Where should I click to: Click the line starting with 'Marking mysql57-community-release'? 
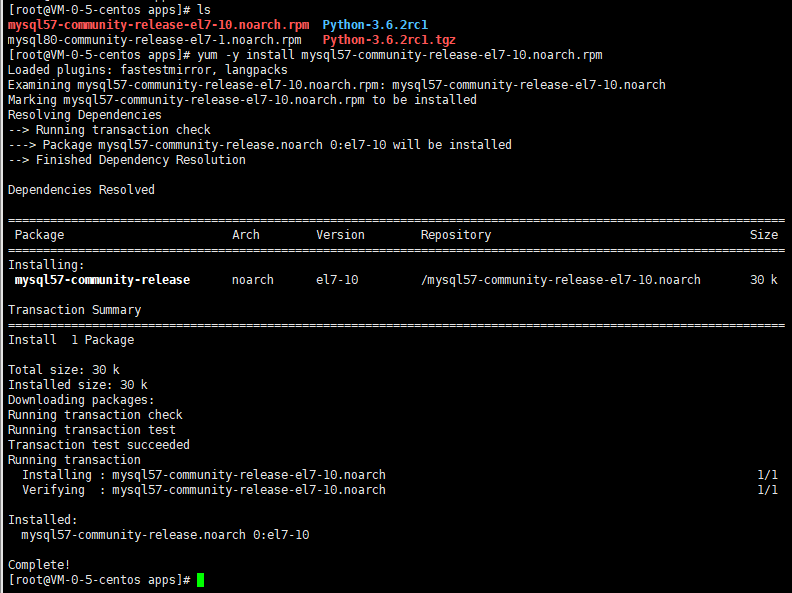tap(242, 100)
